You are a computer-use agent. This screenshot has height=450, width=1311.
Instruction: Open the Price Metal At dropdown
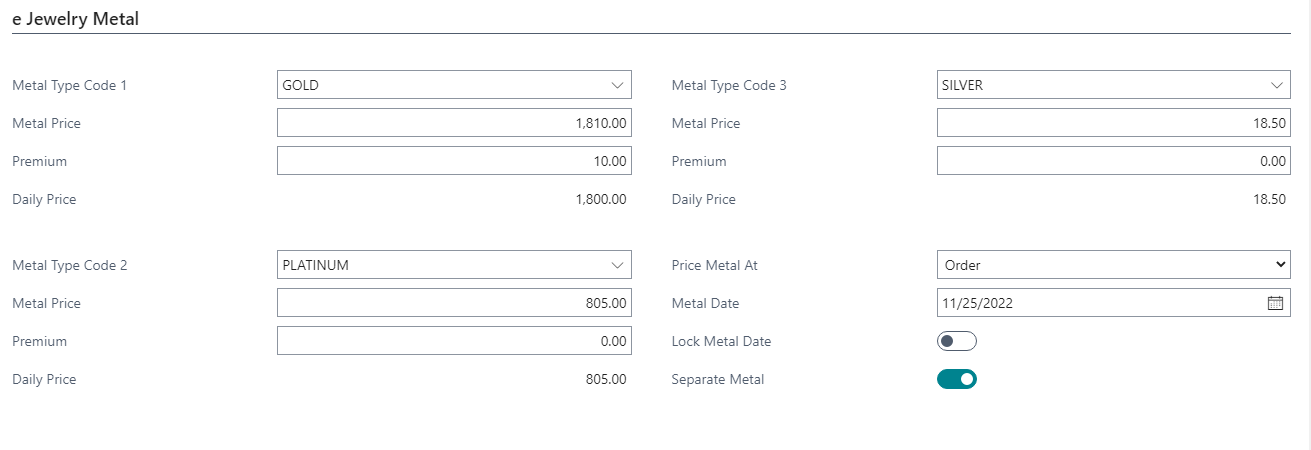click(x=1114, y=265)
